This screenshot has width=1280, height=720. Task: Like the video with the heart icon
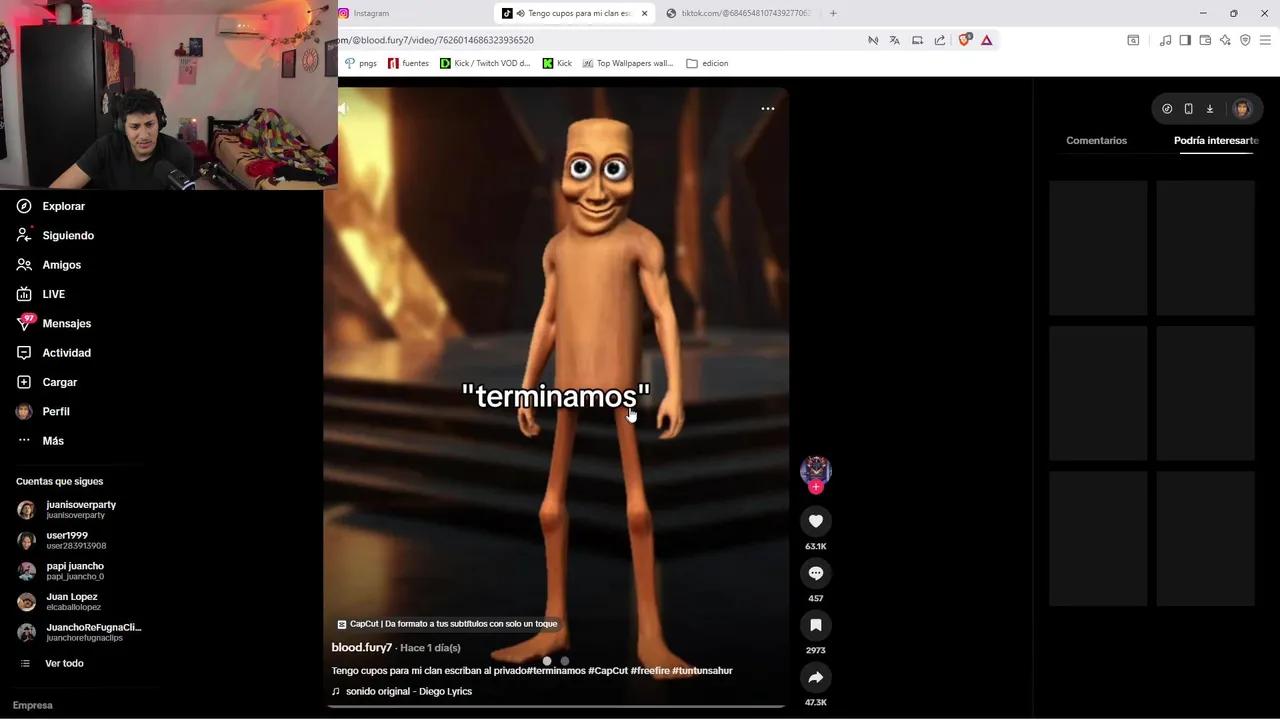[815, 520]
